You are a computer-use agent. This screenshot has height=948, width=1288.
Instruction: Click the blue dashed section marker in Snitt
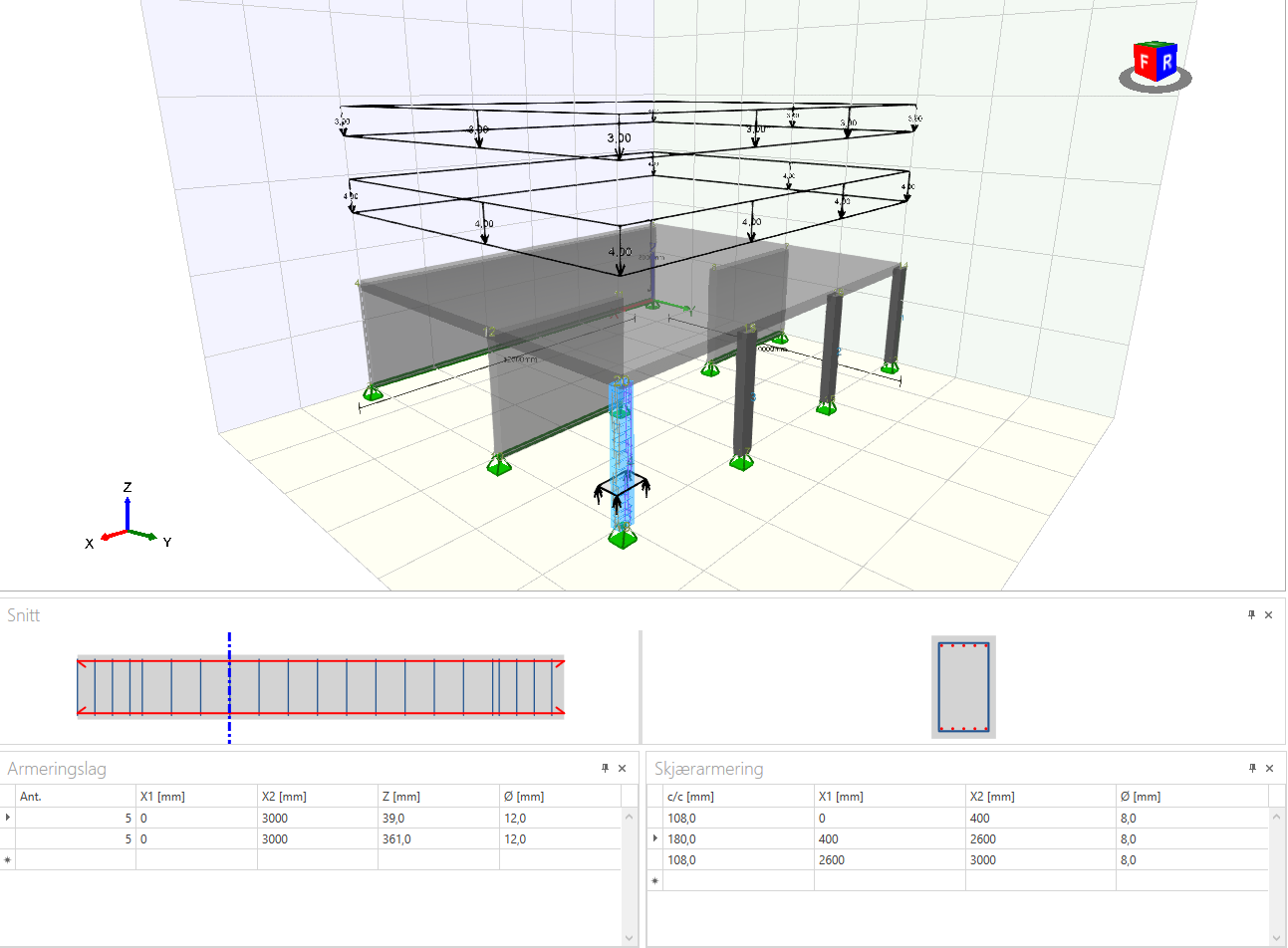[x=229, y=687]
